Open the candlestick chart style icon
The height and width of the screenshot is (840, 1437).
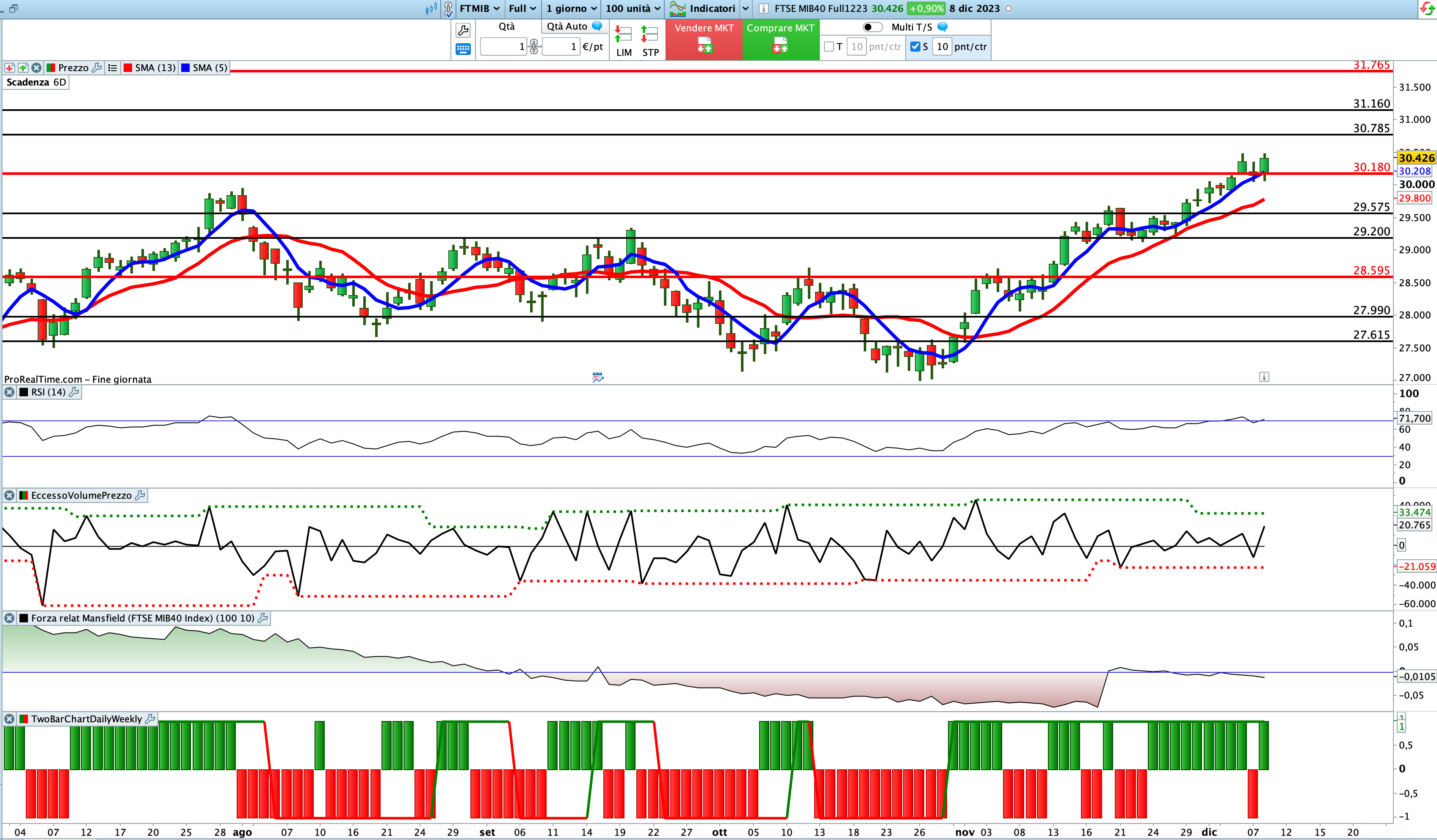(x=431, y=8)
